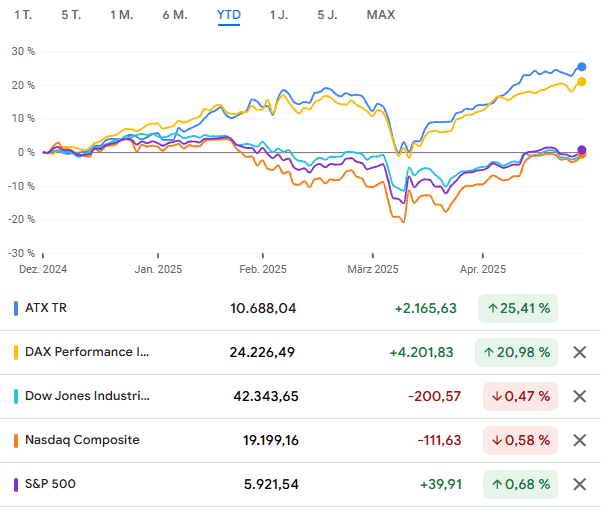The width and height of the screenshot is (606, 512).
Task: Click the S&P 500 0,68 % change badge
Action: pos(520,485)
